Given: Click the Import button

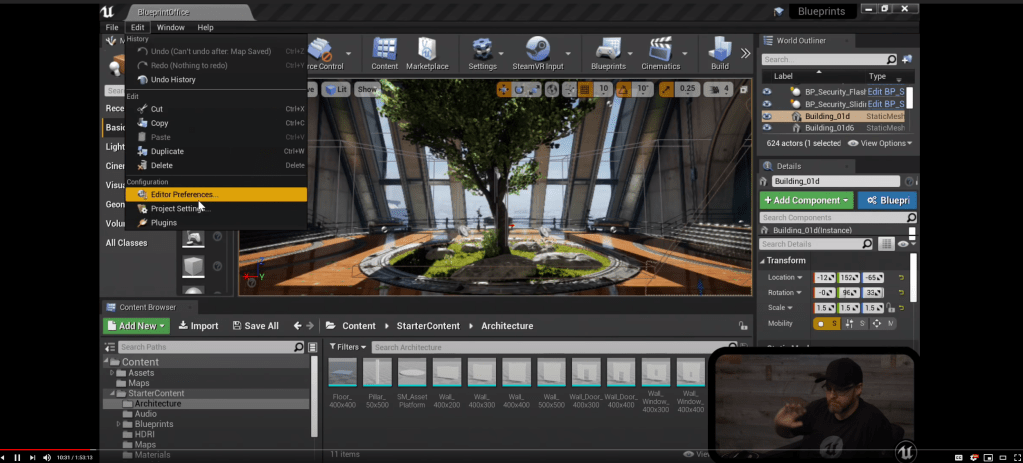Looking at the screenshot, I should pos(198,326).
